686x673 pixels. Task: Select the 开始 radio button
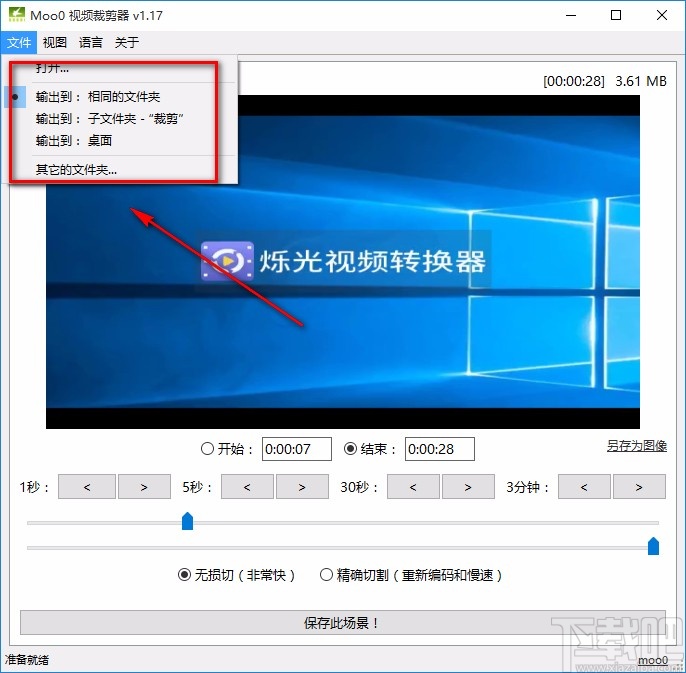tap(207, 449)
